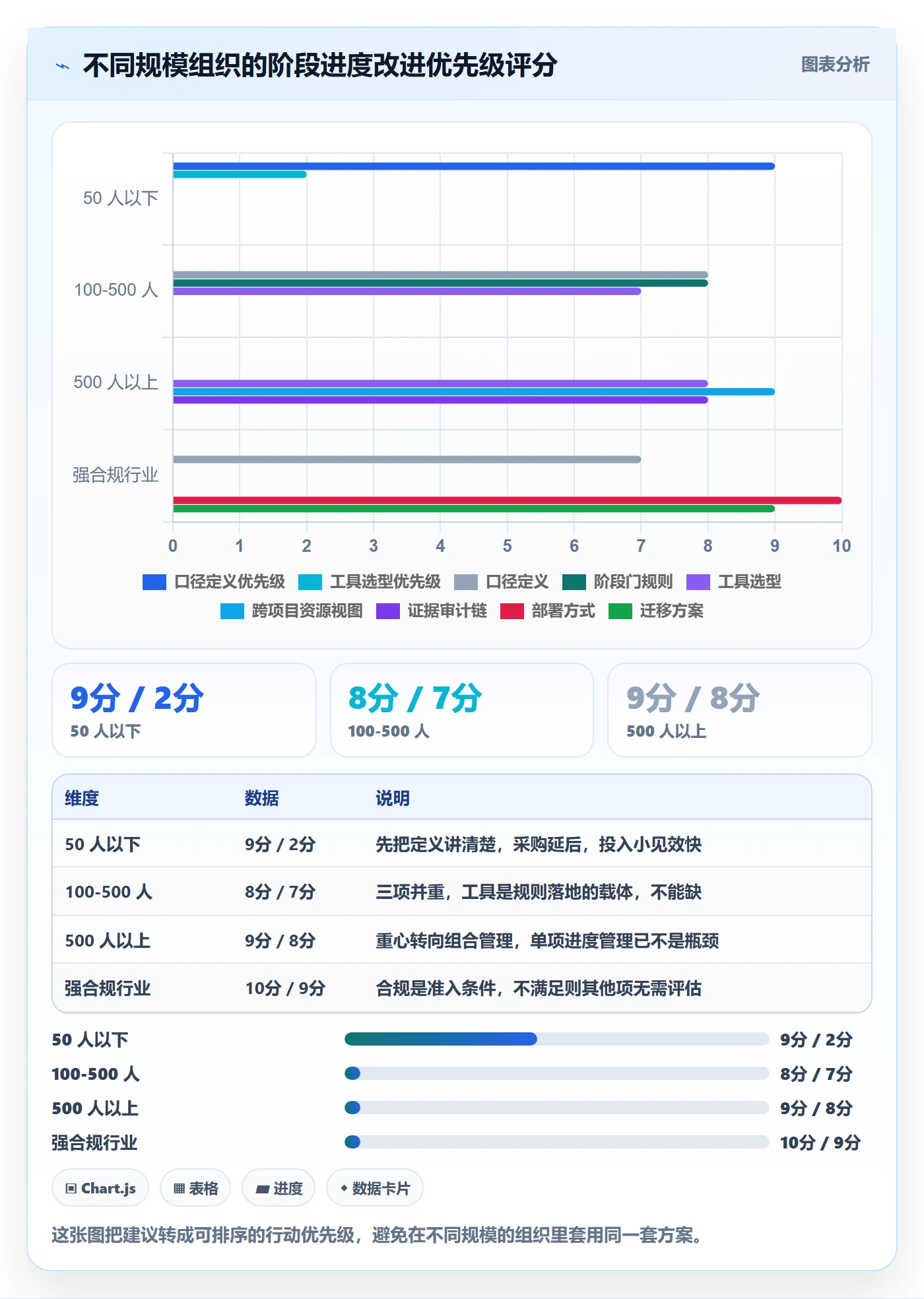924x1299 pixels.
Task: Click the 维度 column header
Action: point(82,799)
